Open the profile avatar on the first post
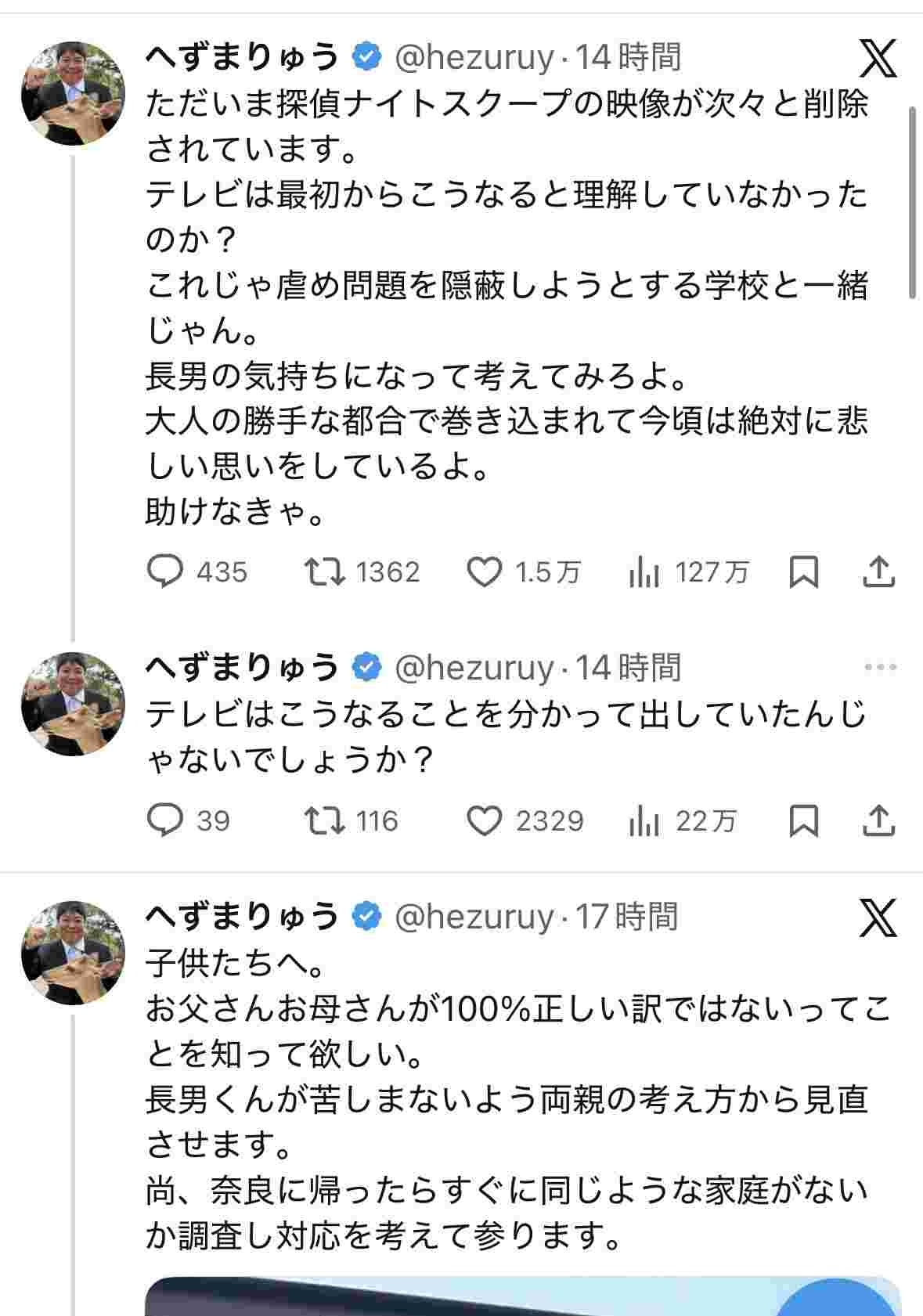This screenshot has height=1316, width=923. pos(73,94)
